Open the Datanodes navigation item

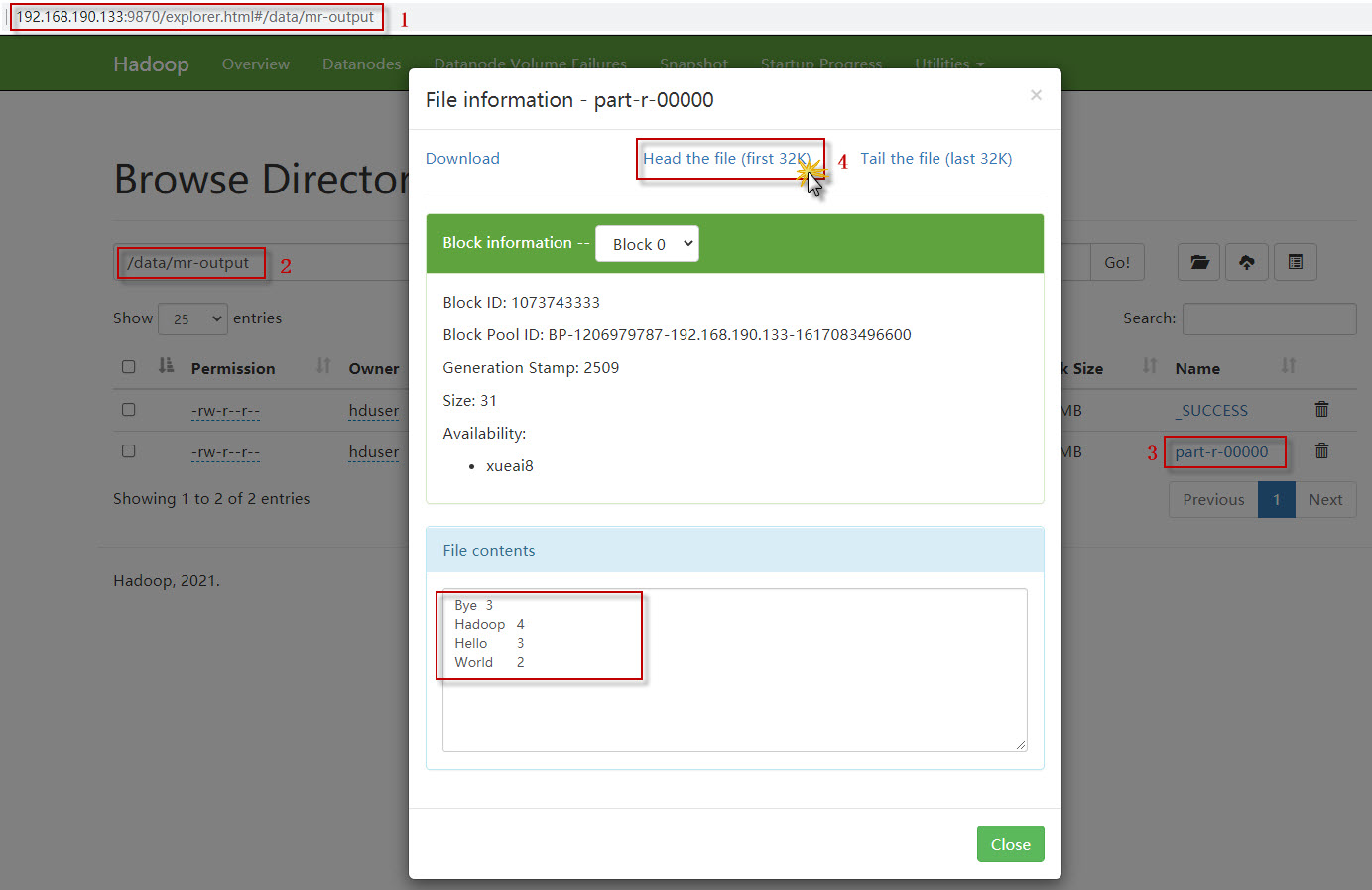[361, 64]
